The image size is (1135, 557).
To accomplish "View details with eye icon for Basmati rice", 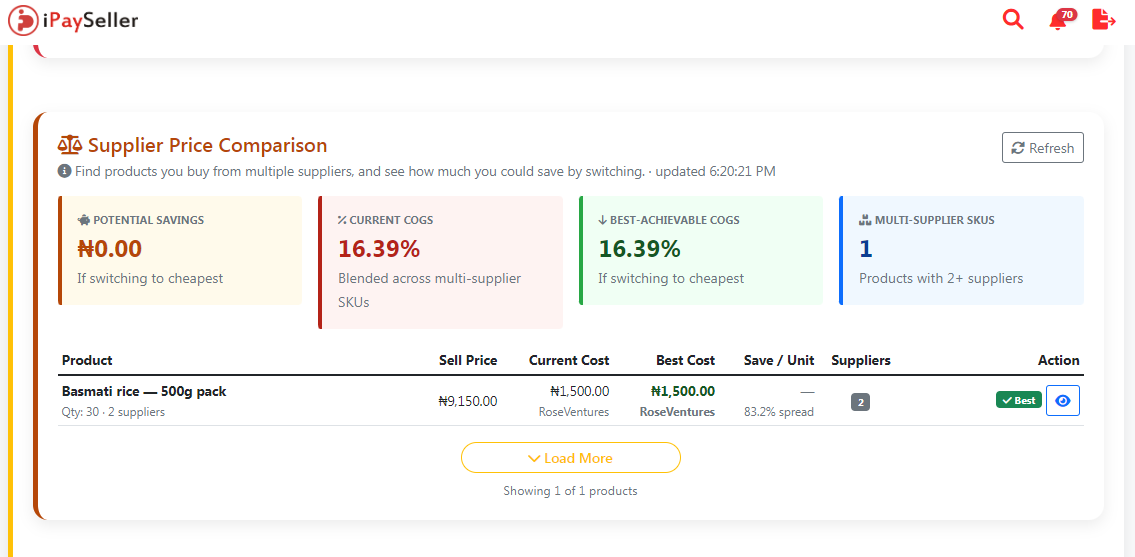I will (1063, 401).
